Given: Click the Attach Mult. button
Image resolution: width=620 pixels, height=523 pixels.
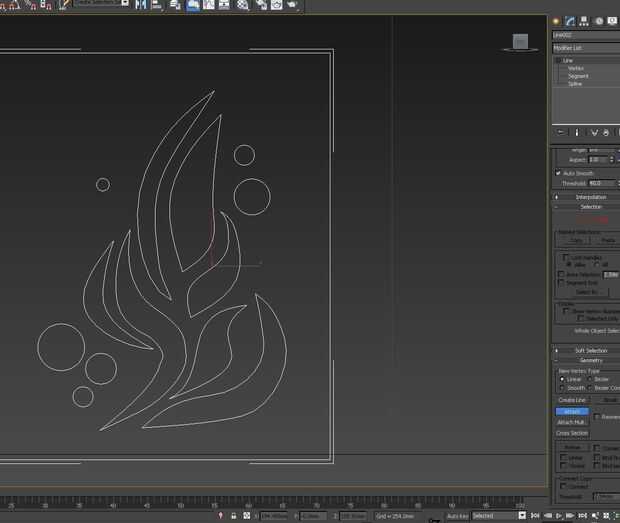Looking at the screenshot, I should click(572, 422).
